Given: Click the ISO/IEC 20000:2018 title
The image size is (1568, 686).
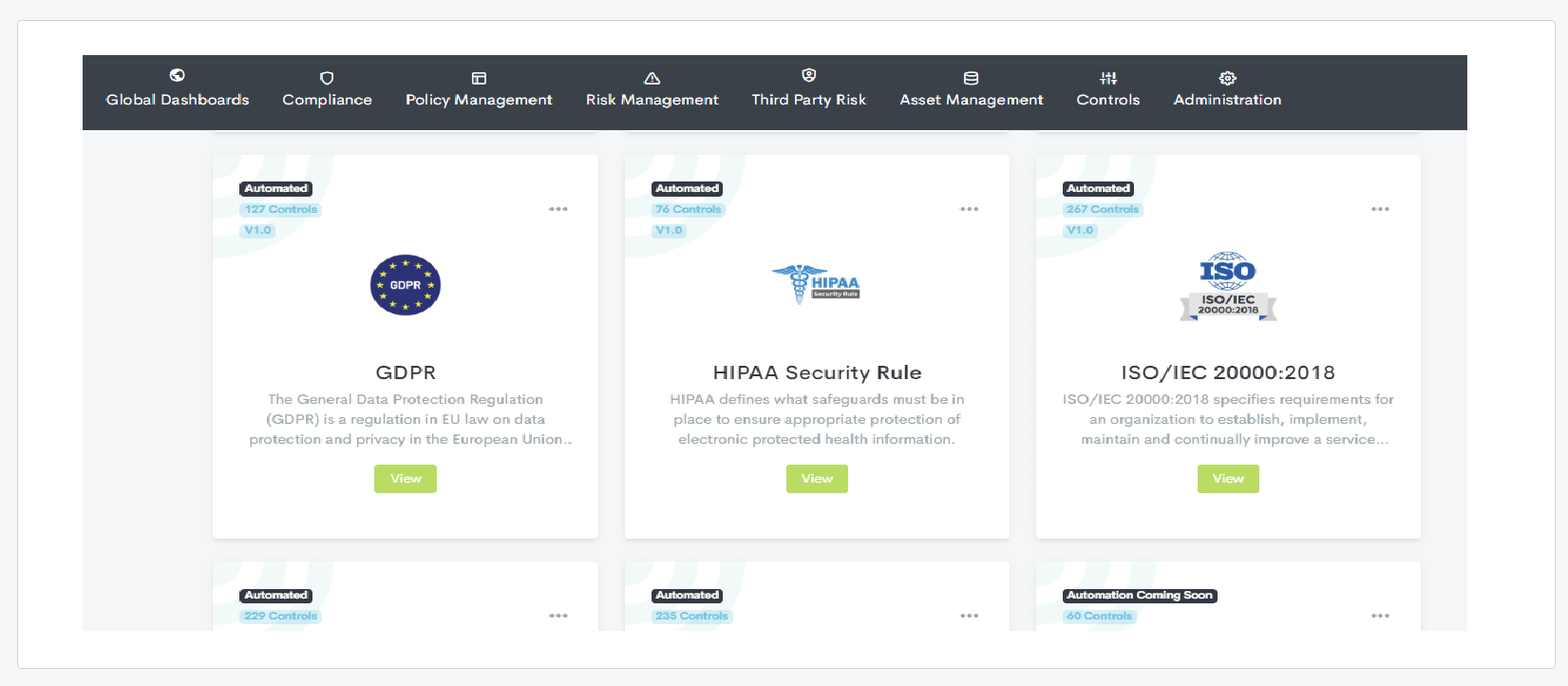Looking at the screenshot, I should pos(1228,372).
